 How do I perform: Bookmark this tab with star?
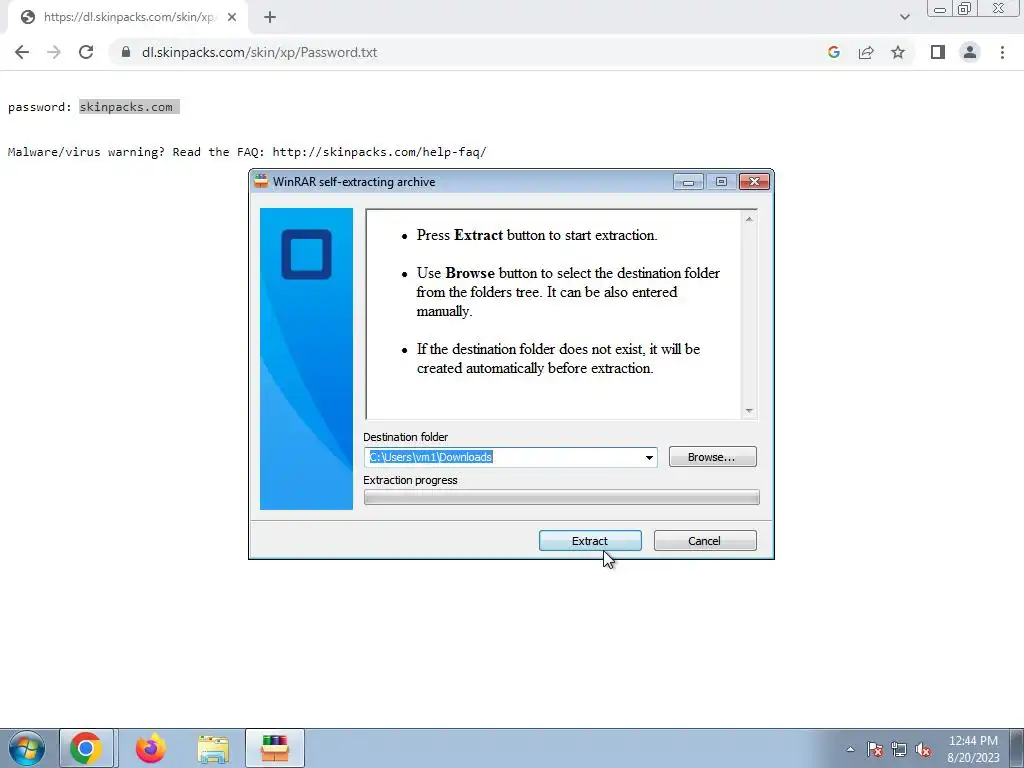coord(898,52)
